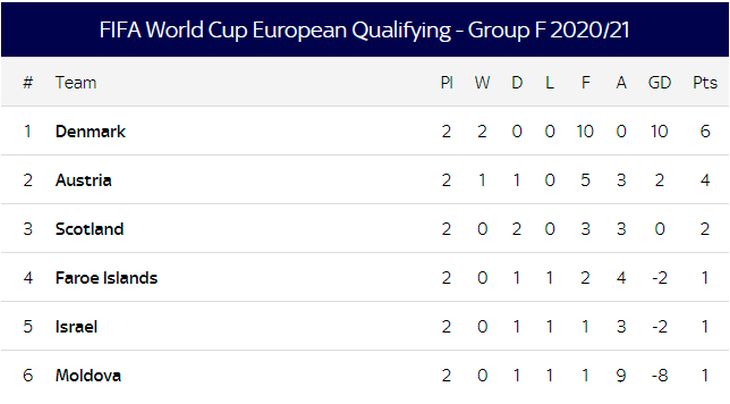Viewport: 730px width, 404px height.
Task: Click the Team column header
Action: tap(76, 83)
